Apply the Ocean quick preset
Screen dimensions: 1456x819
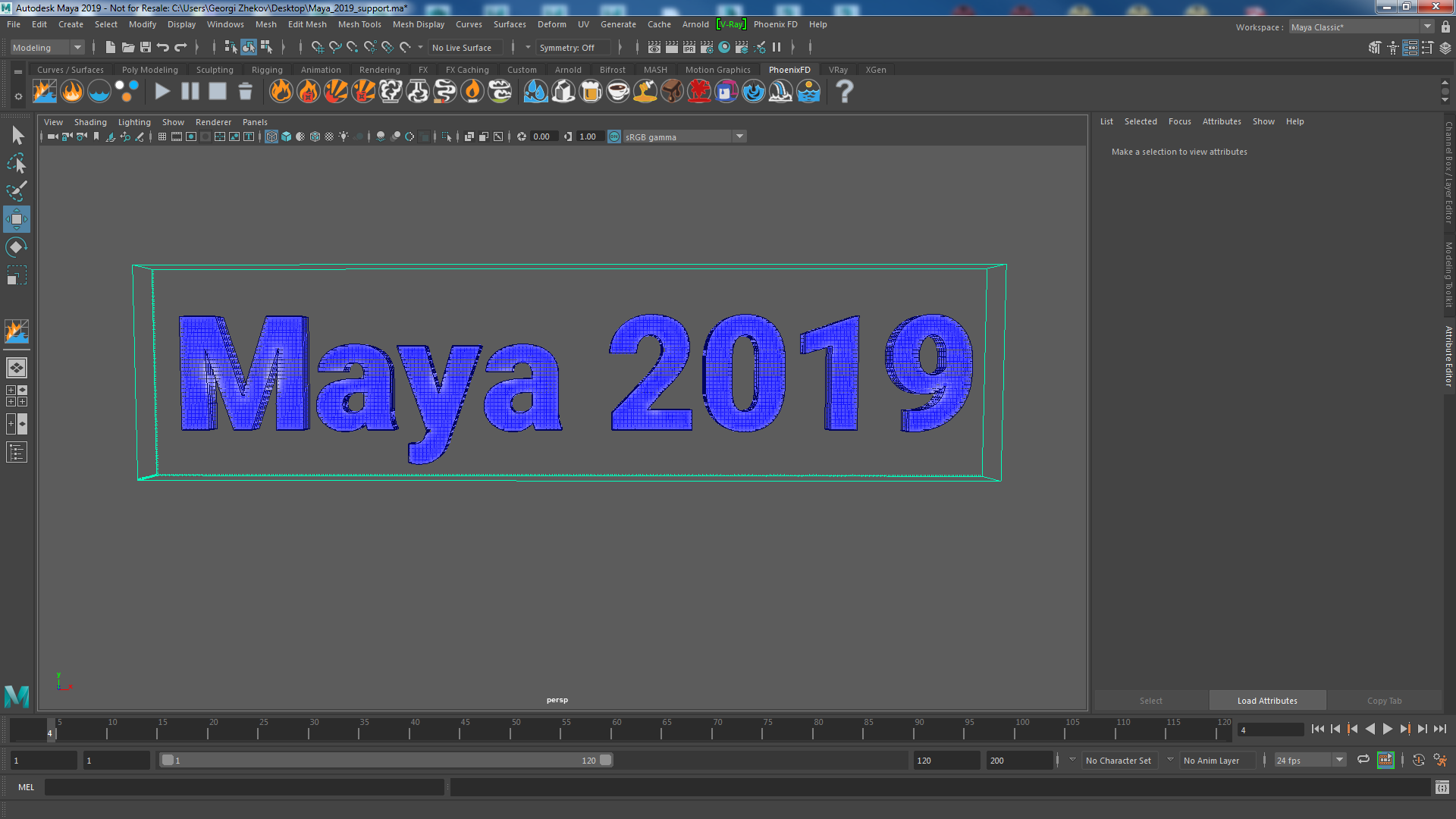pyautogui.click(x=808, y=92)
